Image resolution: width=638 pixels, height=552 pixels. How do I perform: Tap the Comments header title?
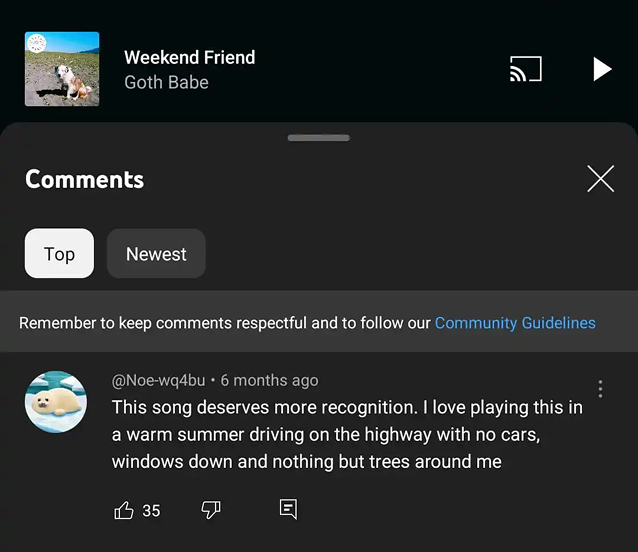point(84,179)
